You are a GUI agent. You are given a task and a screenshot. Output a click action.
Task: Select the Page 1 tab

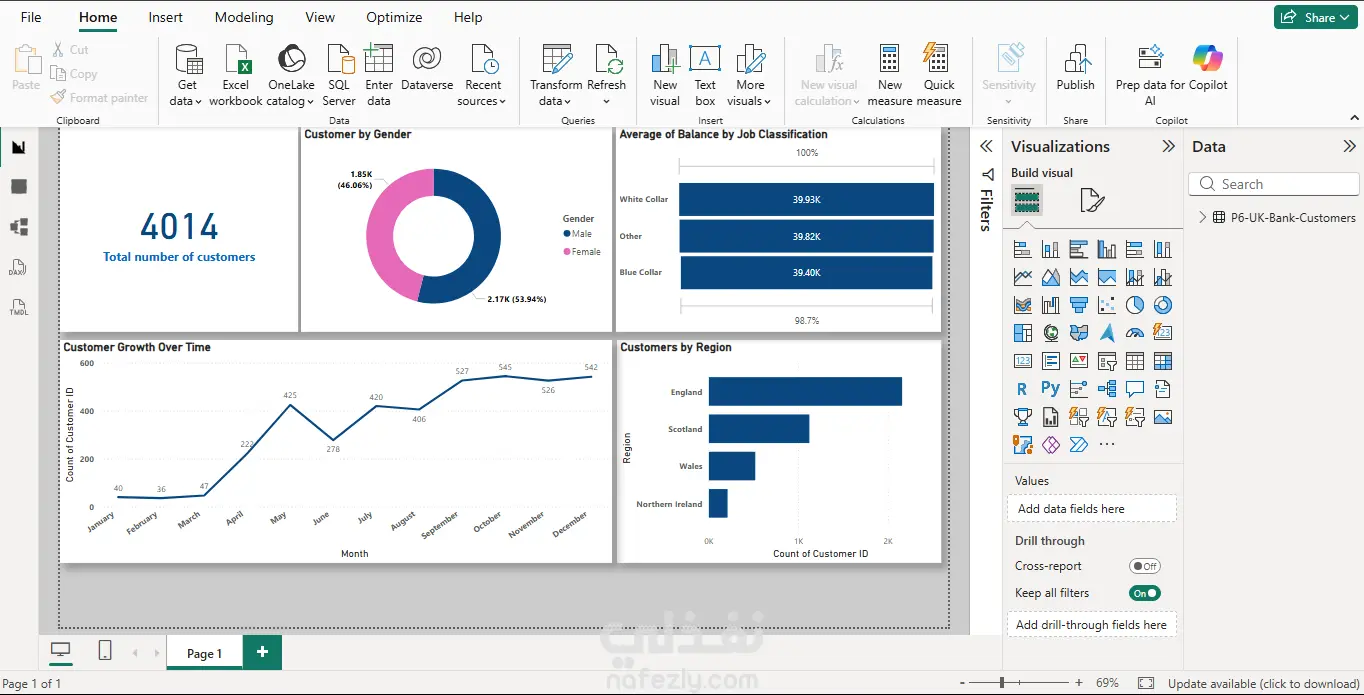(x=205, y=653)
